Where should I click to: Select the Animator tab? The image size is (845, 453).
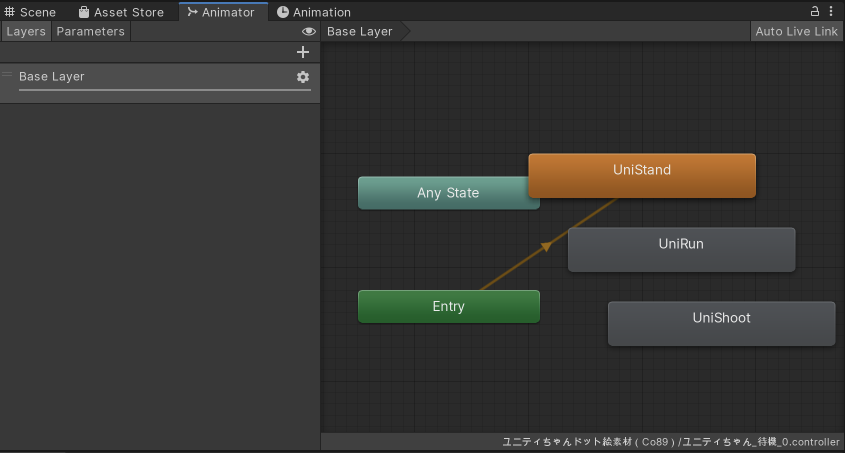(221, 12)
